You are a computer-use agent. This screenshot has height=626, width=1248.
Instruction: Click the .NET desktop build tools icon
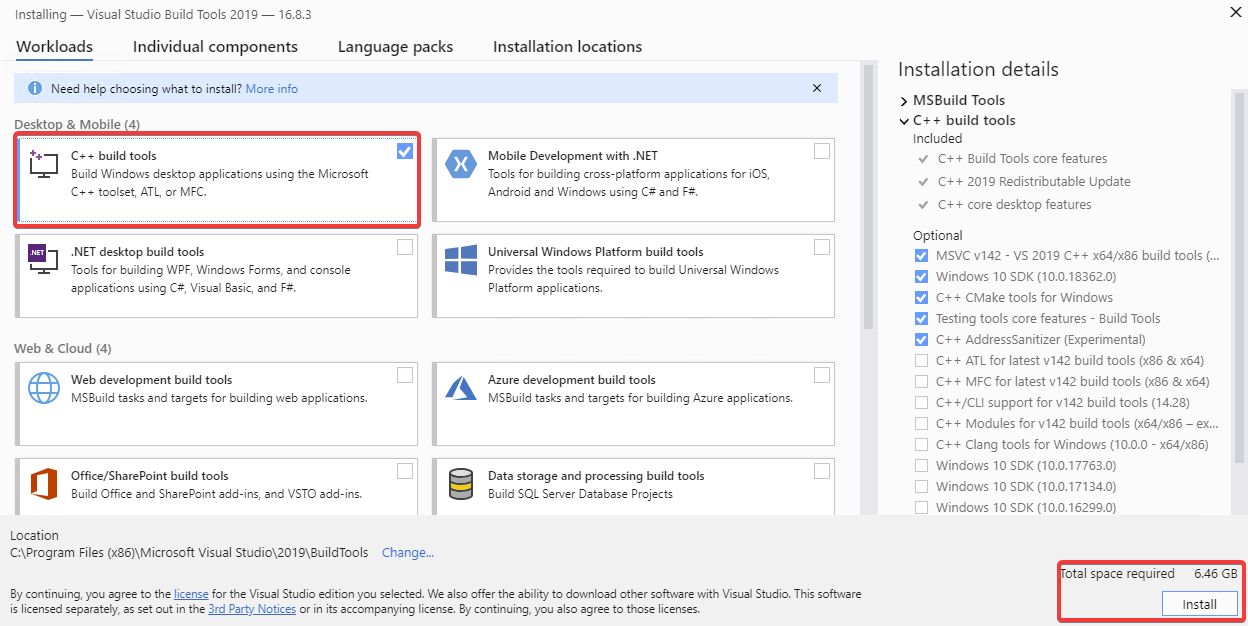click(x=43, y=260)
